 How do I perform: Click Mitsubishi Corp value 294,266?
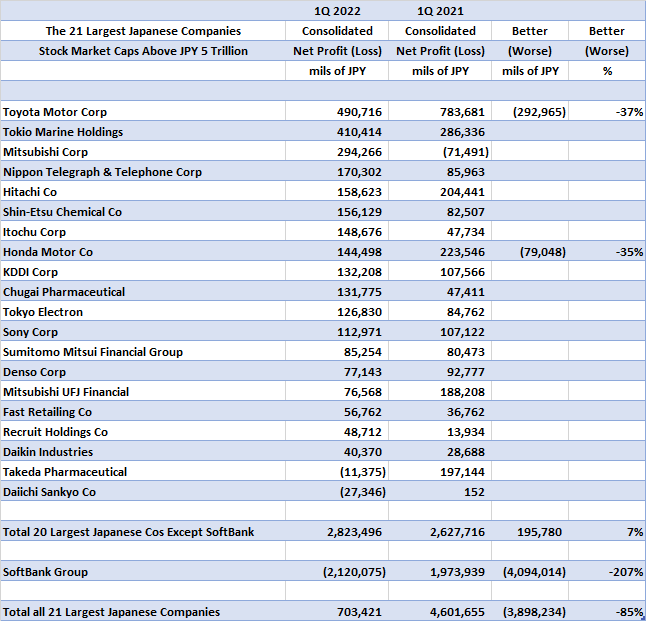(x=359, y=152)
